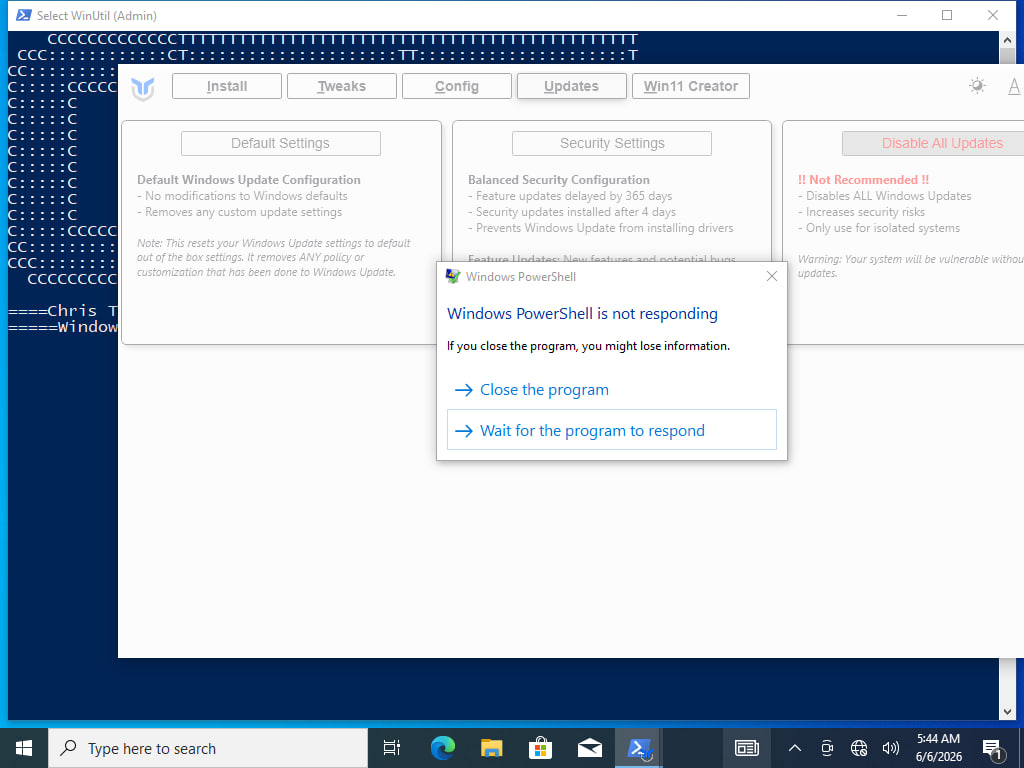Open the Install tab

[227, 86]
